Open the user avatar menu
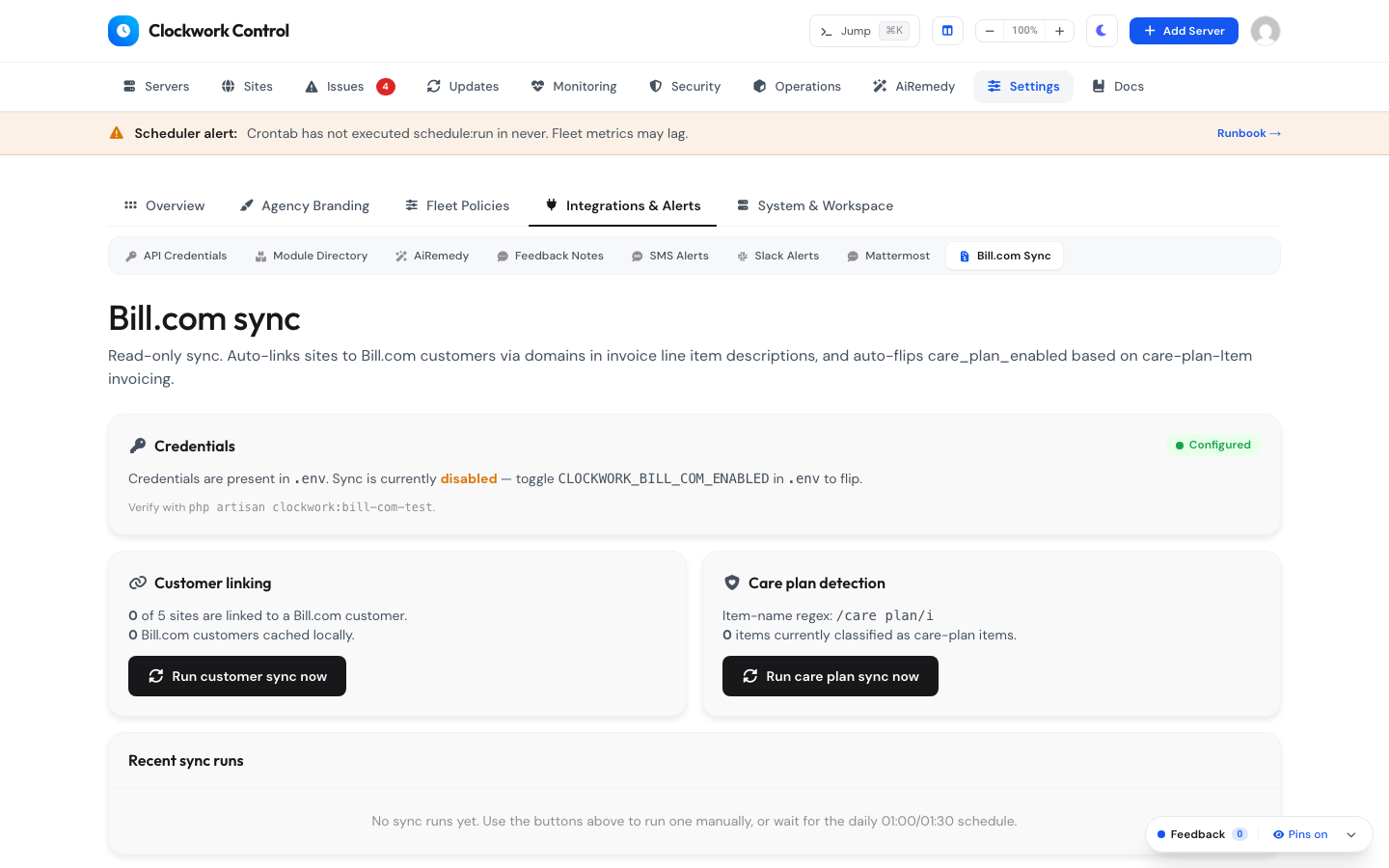The height and width of the screenshot is (868, 1389). [1266, 31]
